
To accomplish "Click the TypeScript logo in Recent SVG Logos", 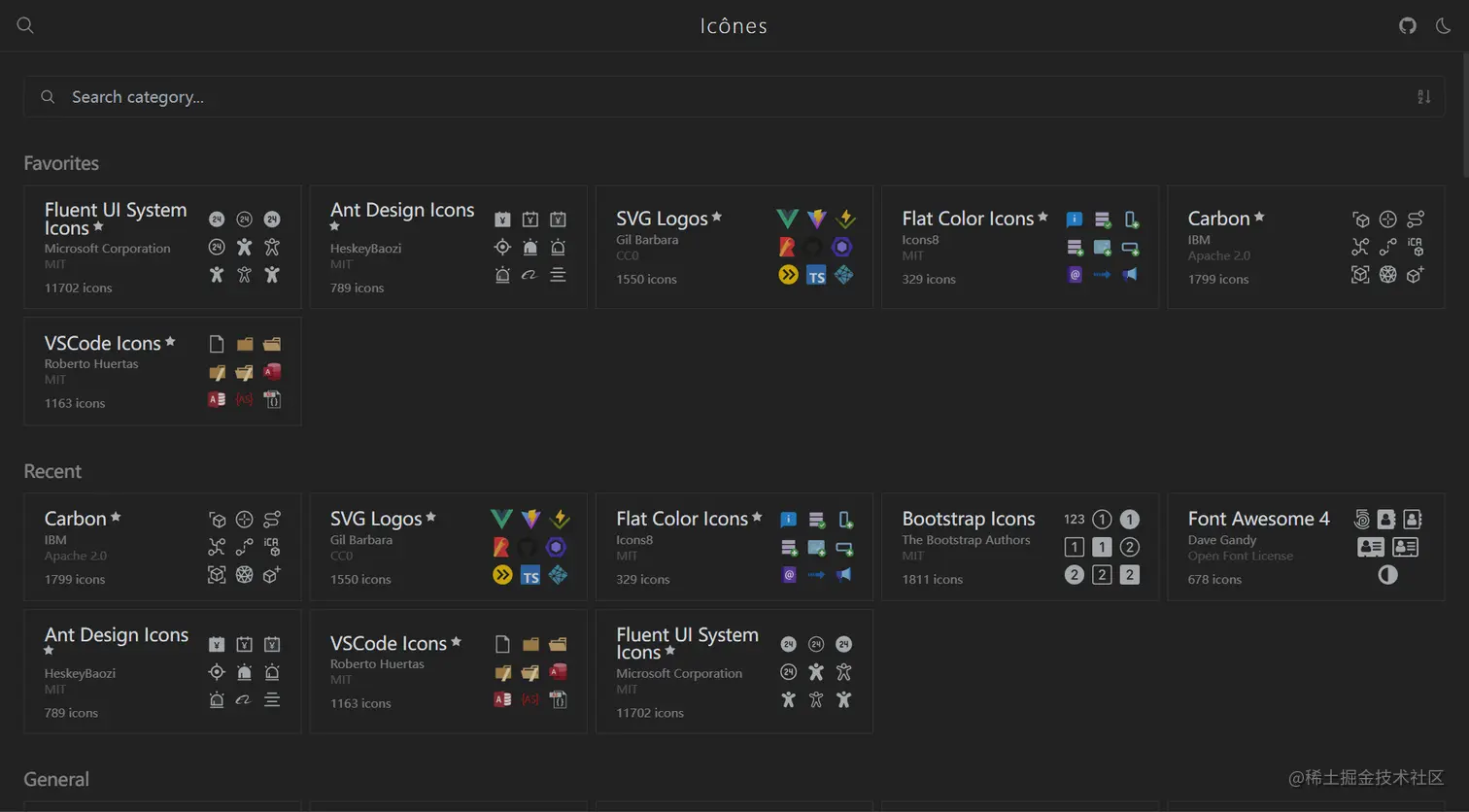I will pos(530,576).
